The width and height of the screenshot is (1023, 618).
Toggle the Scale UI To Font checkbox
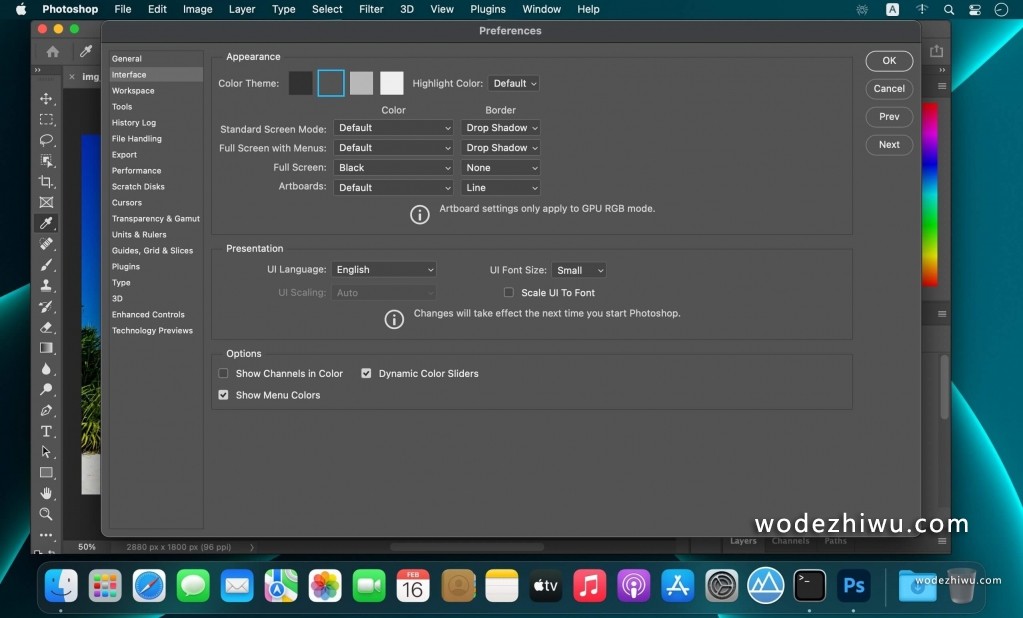click(x=509, y=293)
